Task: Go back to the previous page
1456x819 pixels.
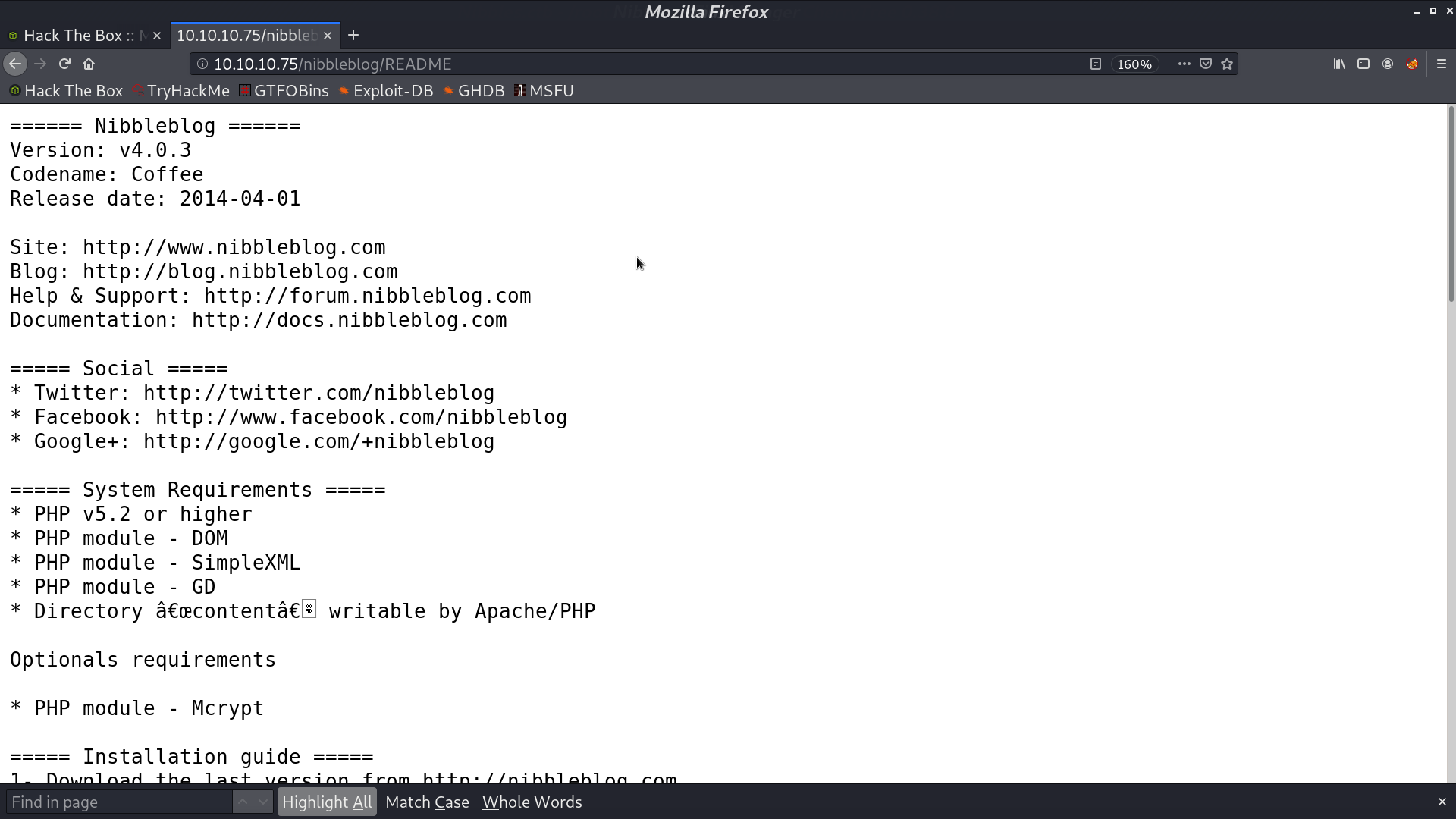Action: point(15,64)
